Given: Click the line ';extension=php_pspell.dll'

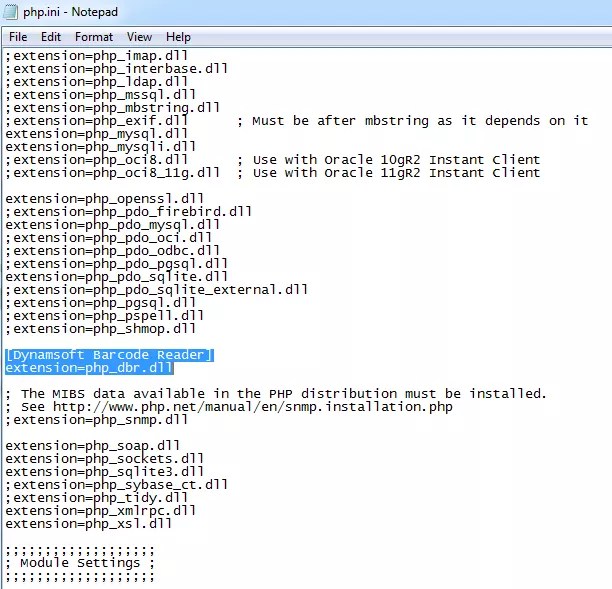Looking at the screenshot, I should pos(104,316).
